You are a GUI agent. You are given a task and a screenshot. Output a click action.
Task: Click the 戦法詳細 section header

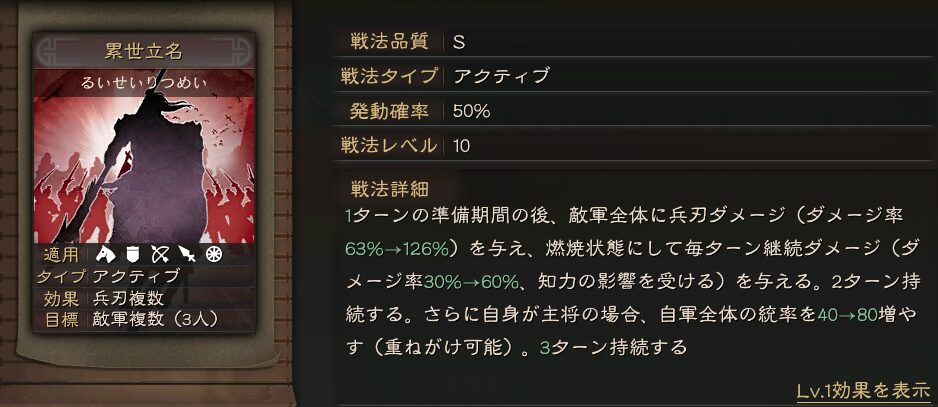tap(390, 188)
